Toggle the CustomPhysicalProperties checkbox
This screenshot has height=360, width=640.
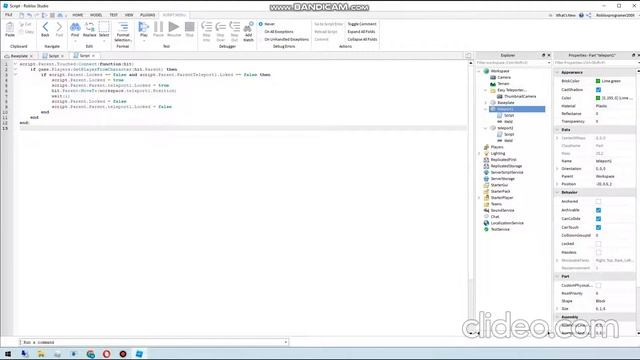point(598,285)
